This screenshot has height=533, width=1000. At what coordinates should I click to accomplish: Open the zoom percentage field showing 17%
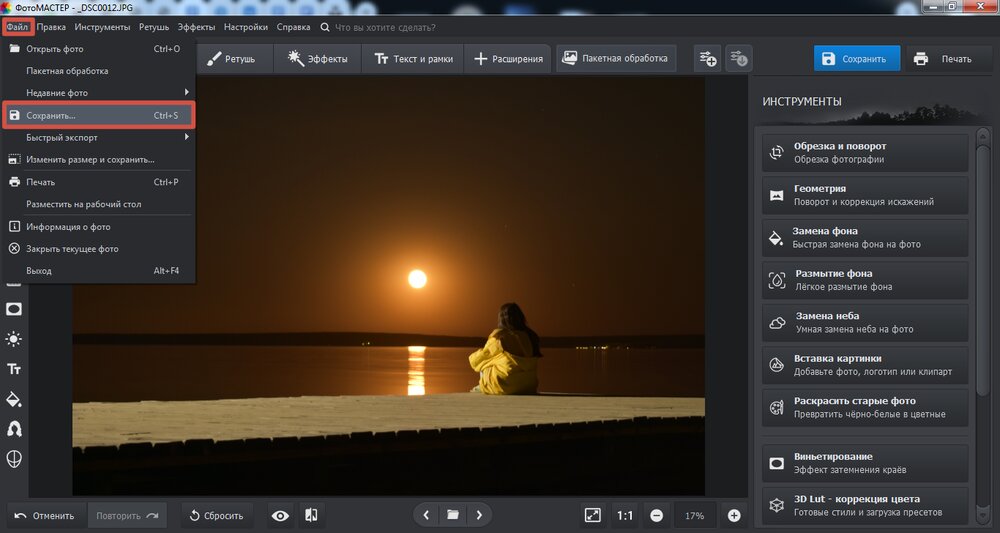(695, 515)
